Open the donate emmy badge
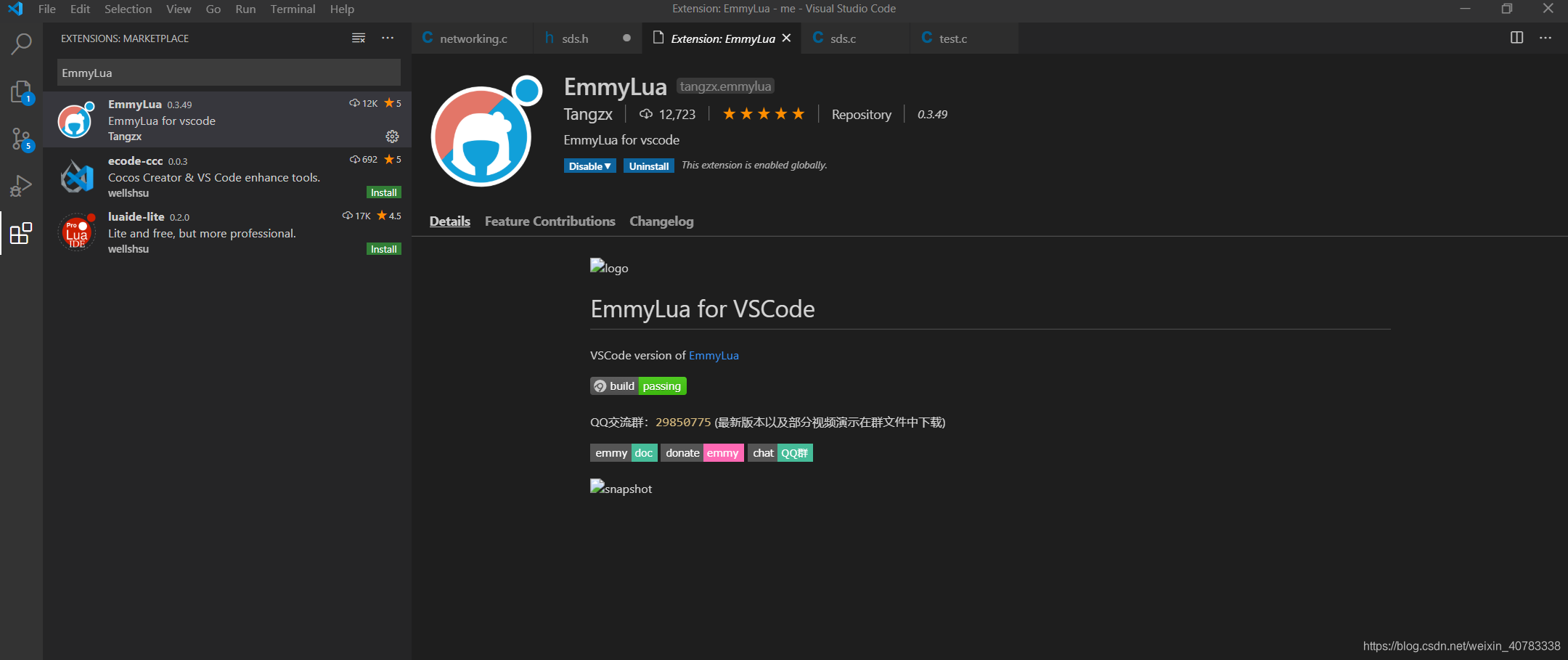 point(702,453)
